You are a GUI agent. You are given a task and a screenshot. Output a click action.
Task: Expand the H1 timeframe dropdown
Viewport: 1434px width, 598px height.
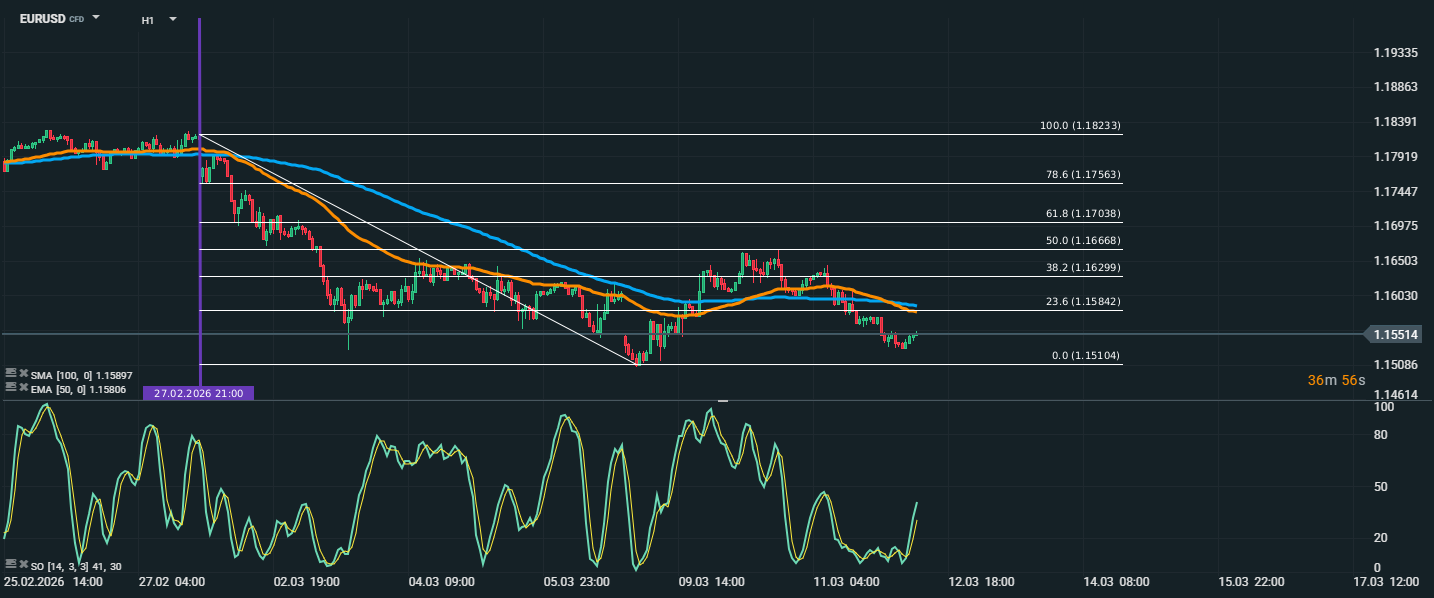[173, 19]
